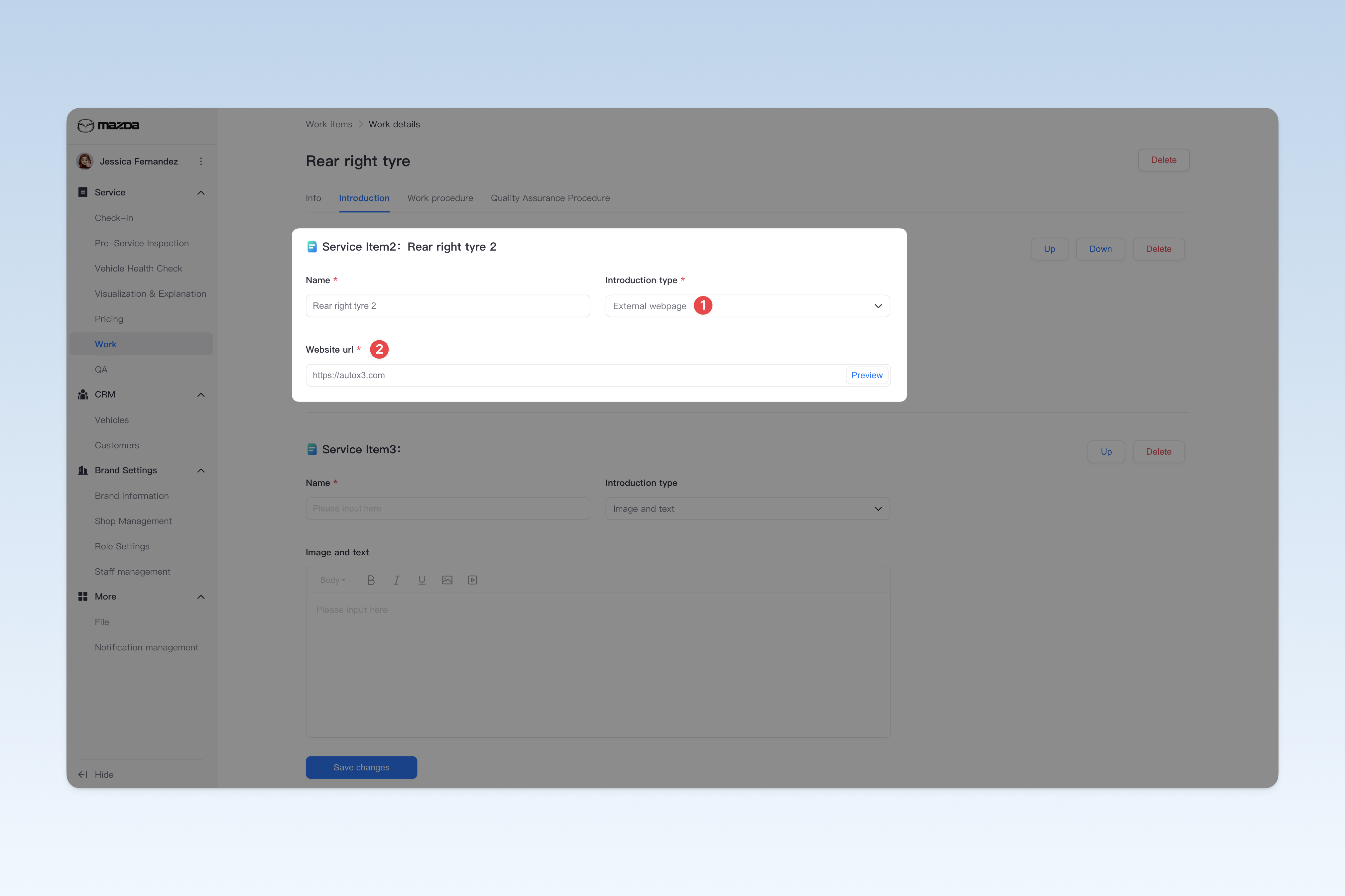The image size is (1345, 896).
Task: Switch to the Quality Assurance Procedure tab
Action: 550,198
